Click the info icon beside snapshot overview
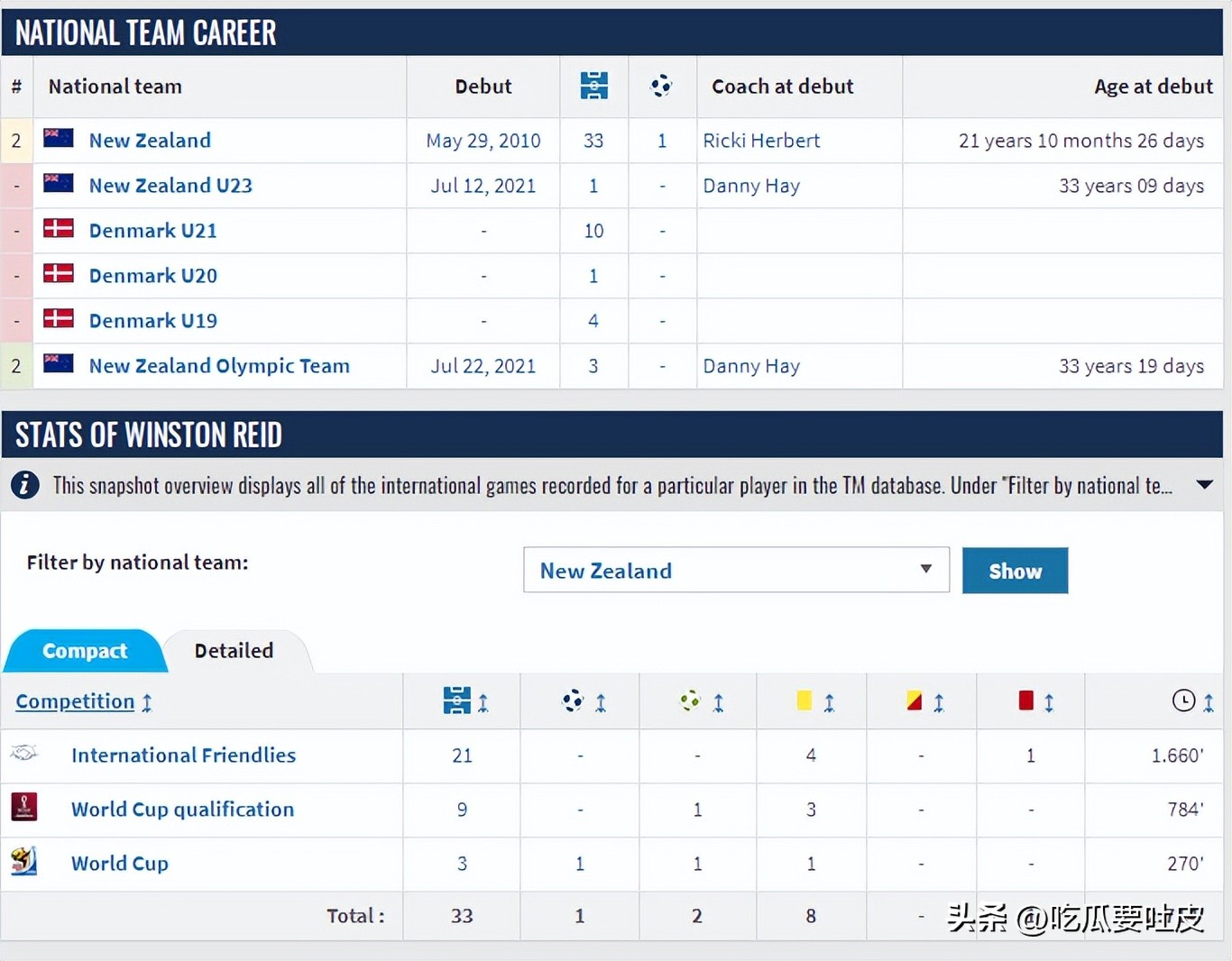This screenshot has width=1232, height=961. click(x=25, y=485)
